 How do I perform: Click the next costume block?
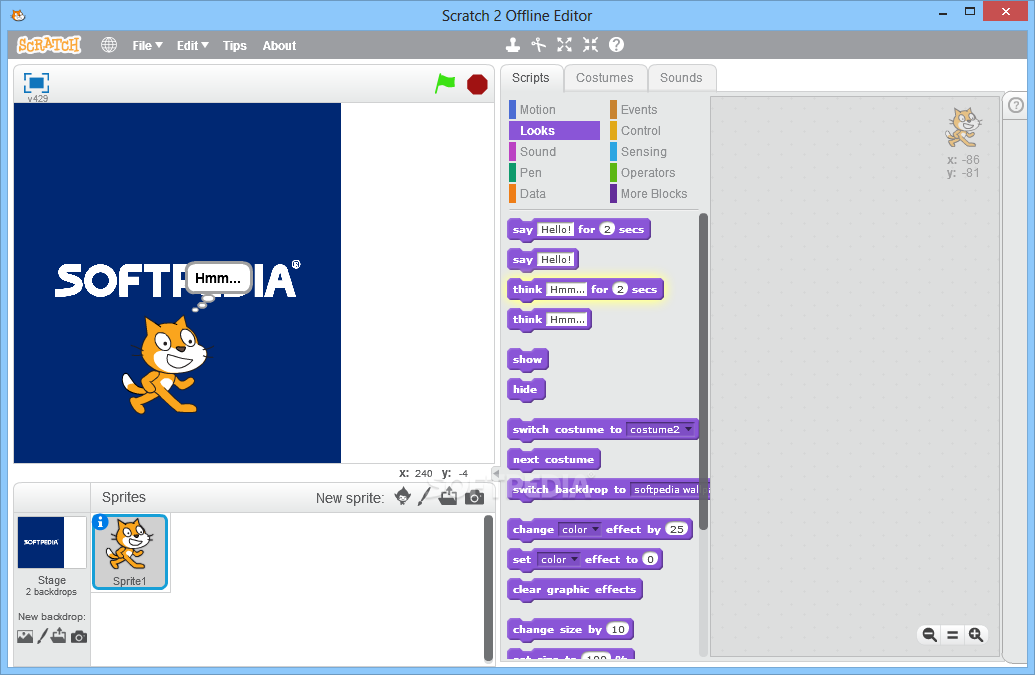tap(553, 460)
